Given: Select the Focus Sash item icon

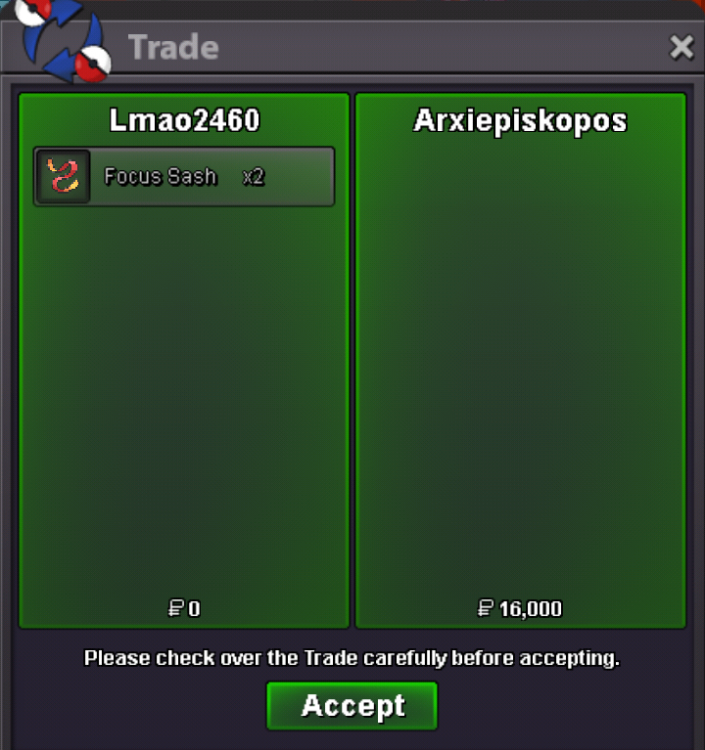Looking at the screenshot, I should click(63, 176).
